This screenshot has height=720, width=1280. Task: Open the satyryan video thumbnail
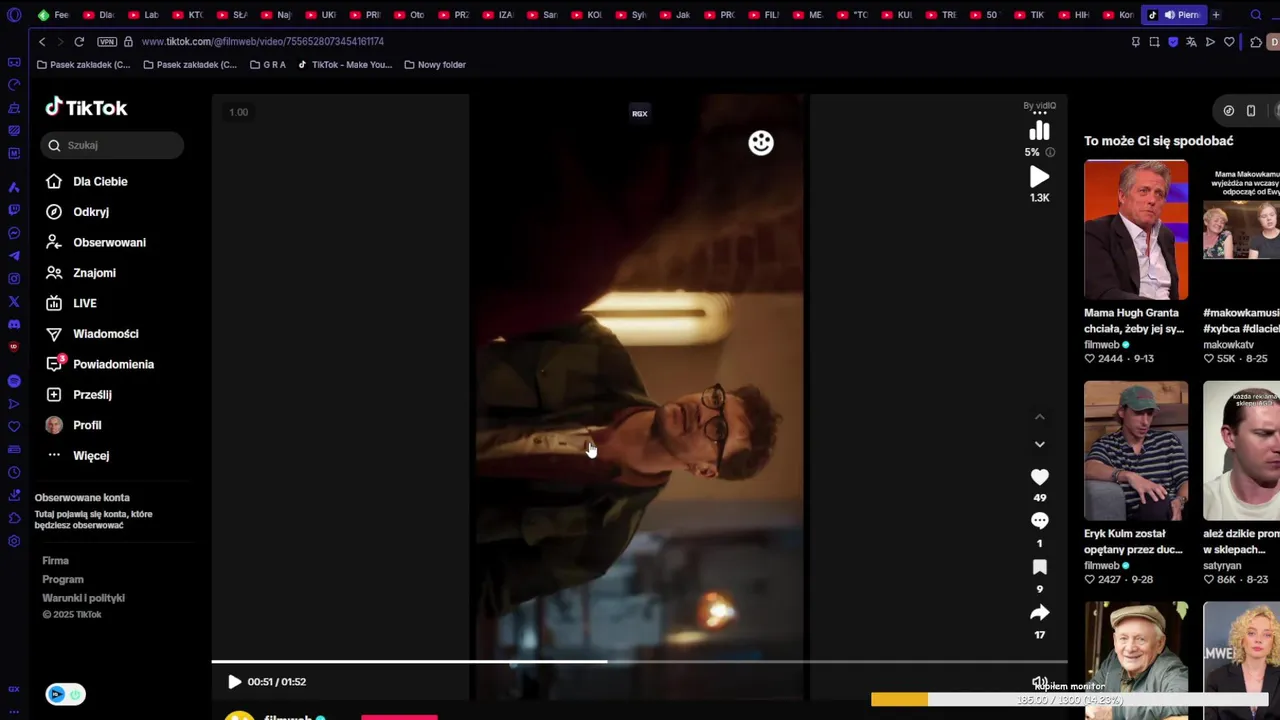(1241, 451)
